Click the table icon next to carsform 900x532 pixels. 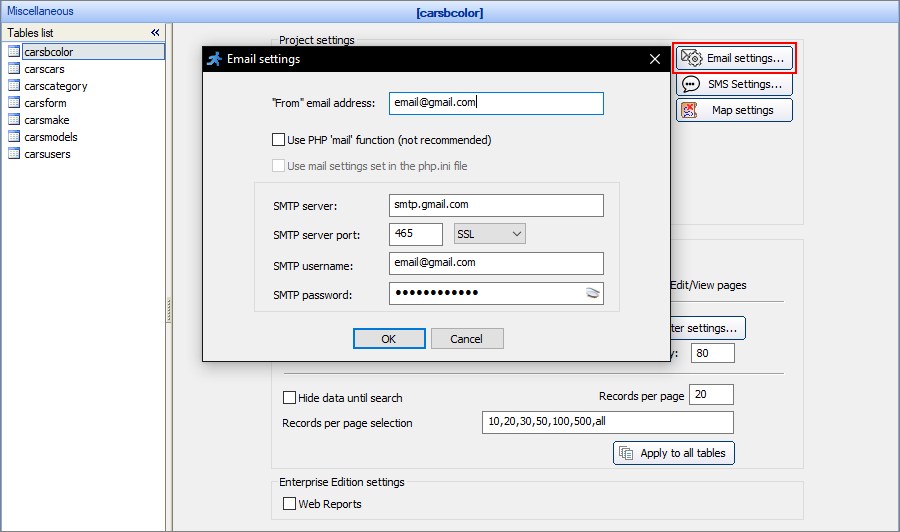14,103
